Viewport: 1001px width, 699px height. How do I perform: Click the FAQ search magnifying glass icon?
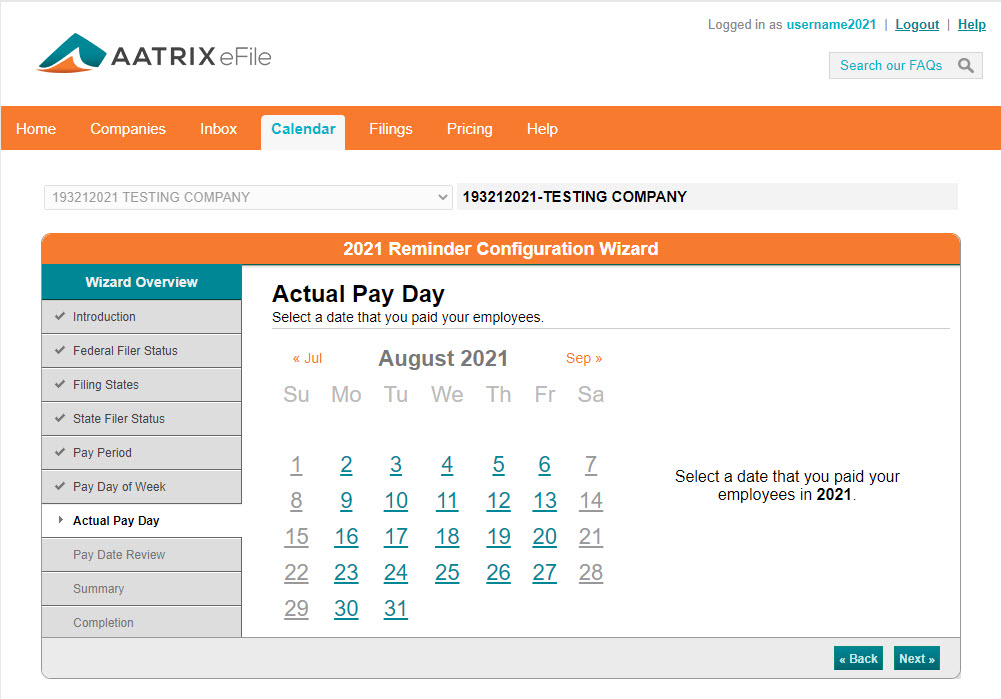tap(966, 65)
